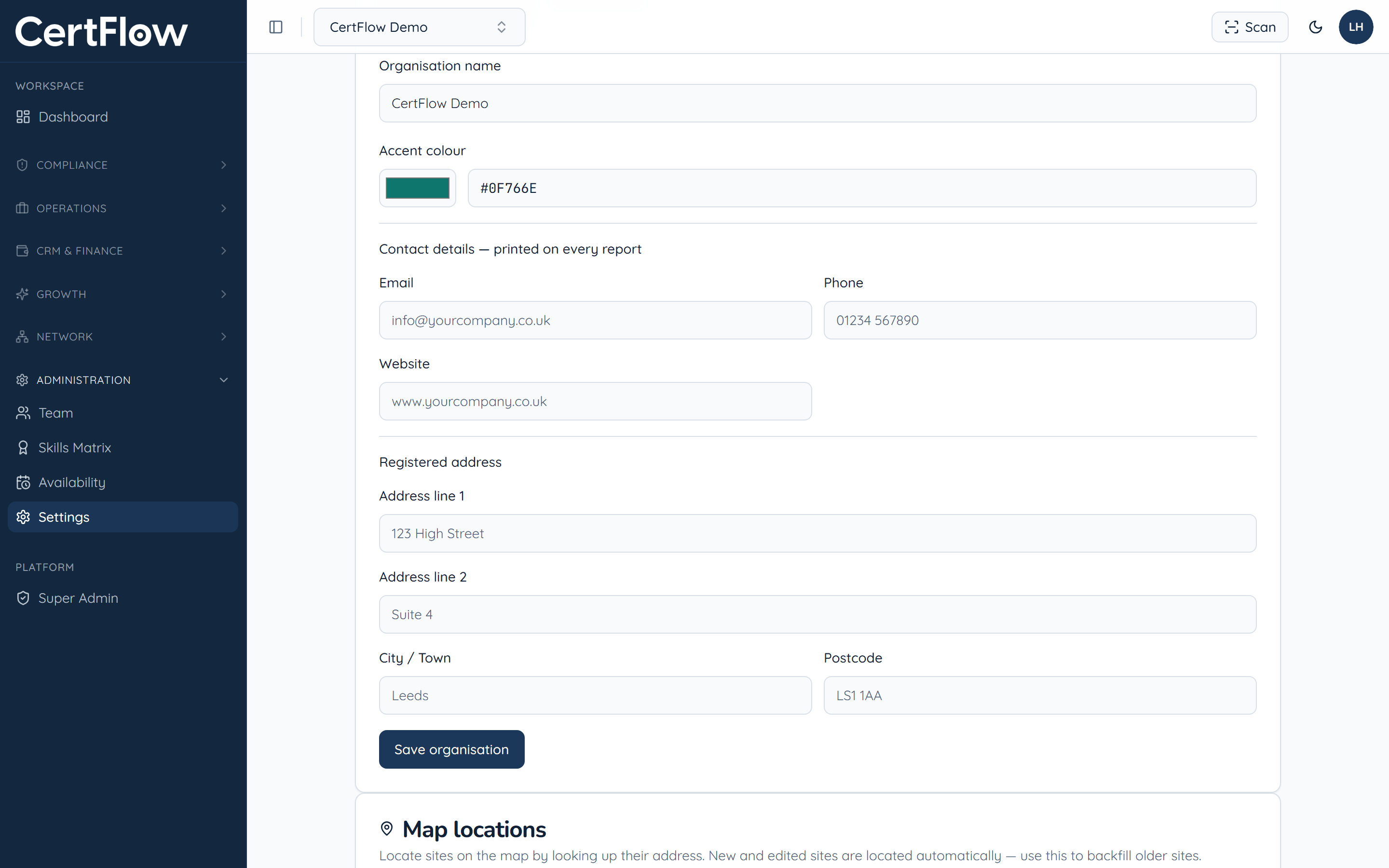The width and height of the screenshot is (1389, 868).
Task: Focus the Email input field
Action: pyautogui.click(x=595, y=320)
